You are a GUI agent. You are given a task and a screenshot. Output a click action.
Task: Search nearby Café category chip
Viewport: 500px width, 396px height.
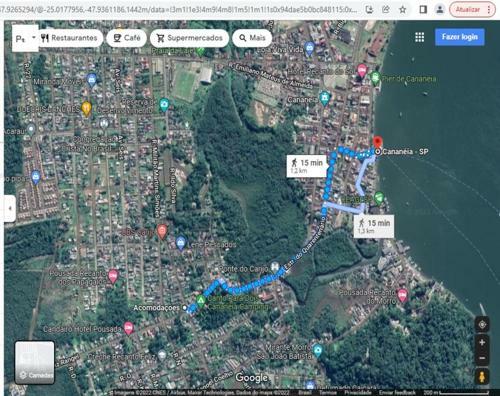pyautogui.click(x=126, y=38)
